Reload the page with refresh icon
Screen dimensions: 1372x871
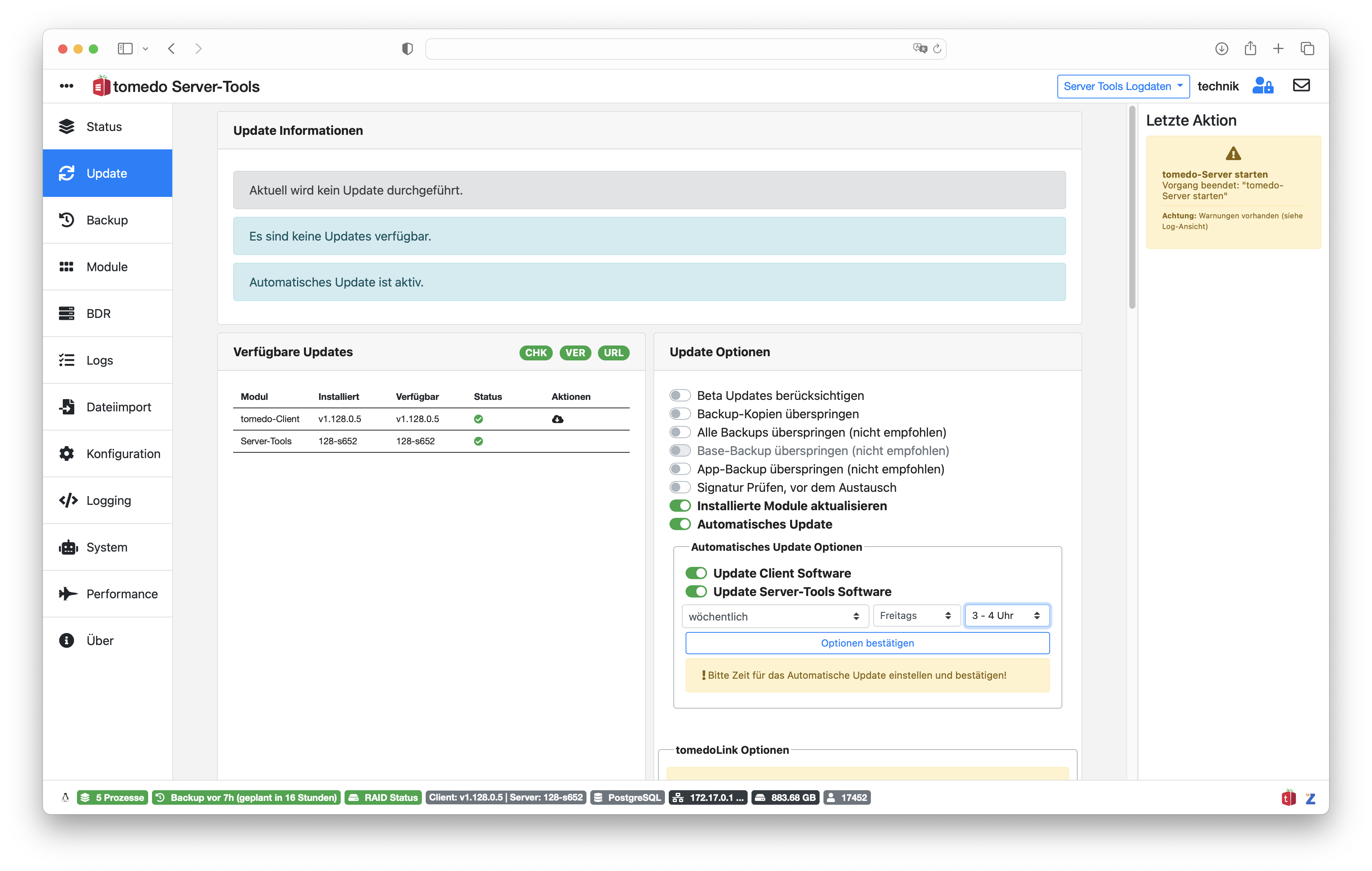click(937, 49)
